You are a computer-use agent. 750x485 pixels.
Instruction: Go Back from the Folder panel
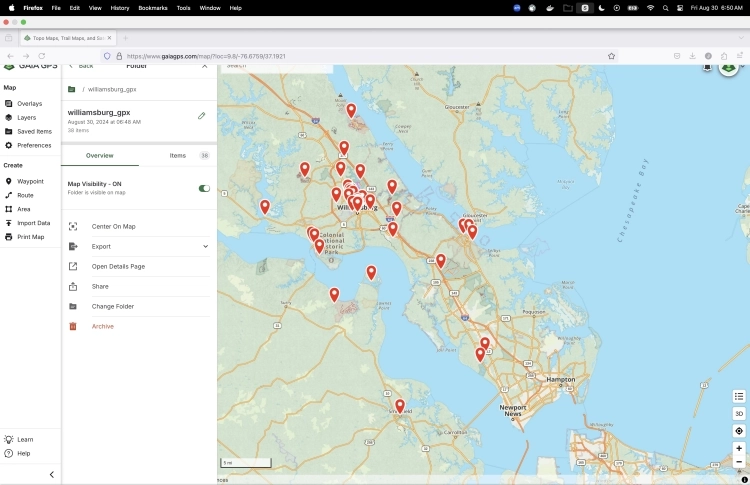point(81,66)
